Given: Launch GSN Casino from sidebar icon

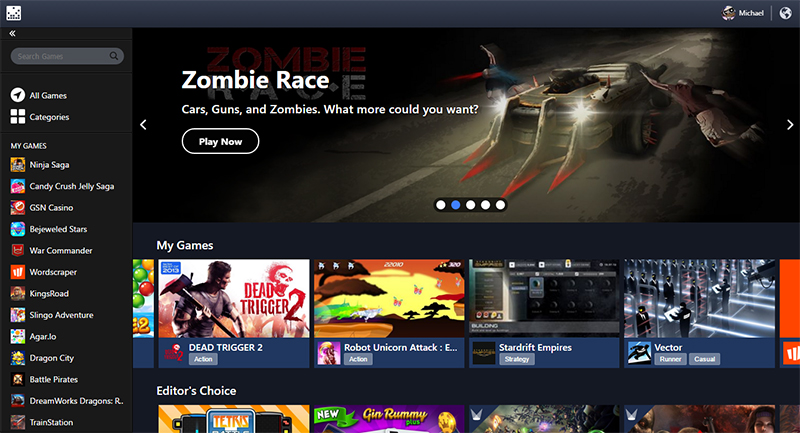Looking at the screenshot, I should (18, 208).
